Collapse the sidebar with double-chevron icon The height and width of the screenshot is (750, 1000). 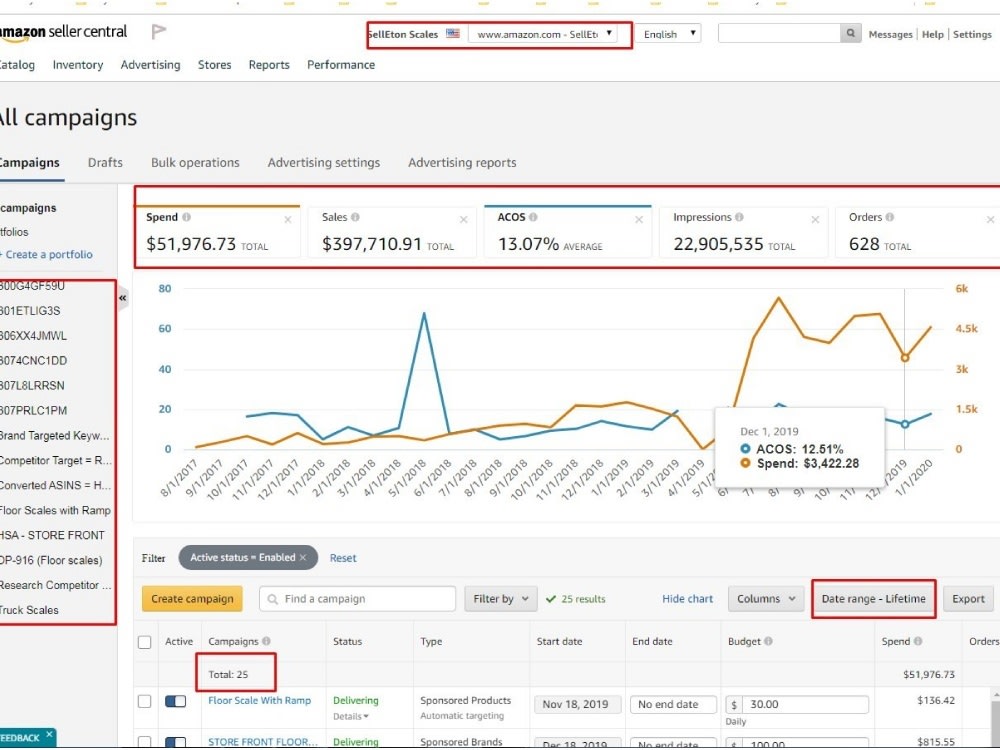(122, 298)
